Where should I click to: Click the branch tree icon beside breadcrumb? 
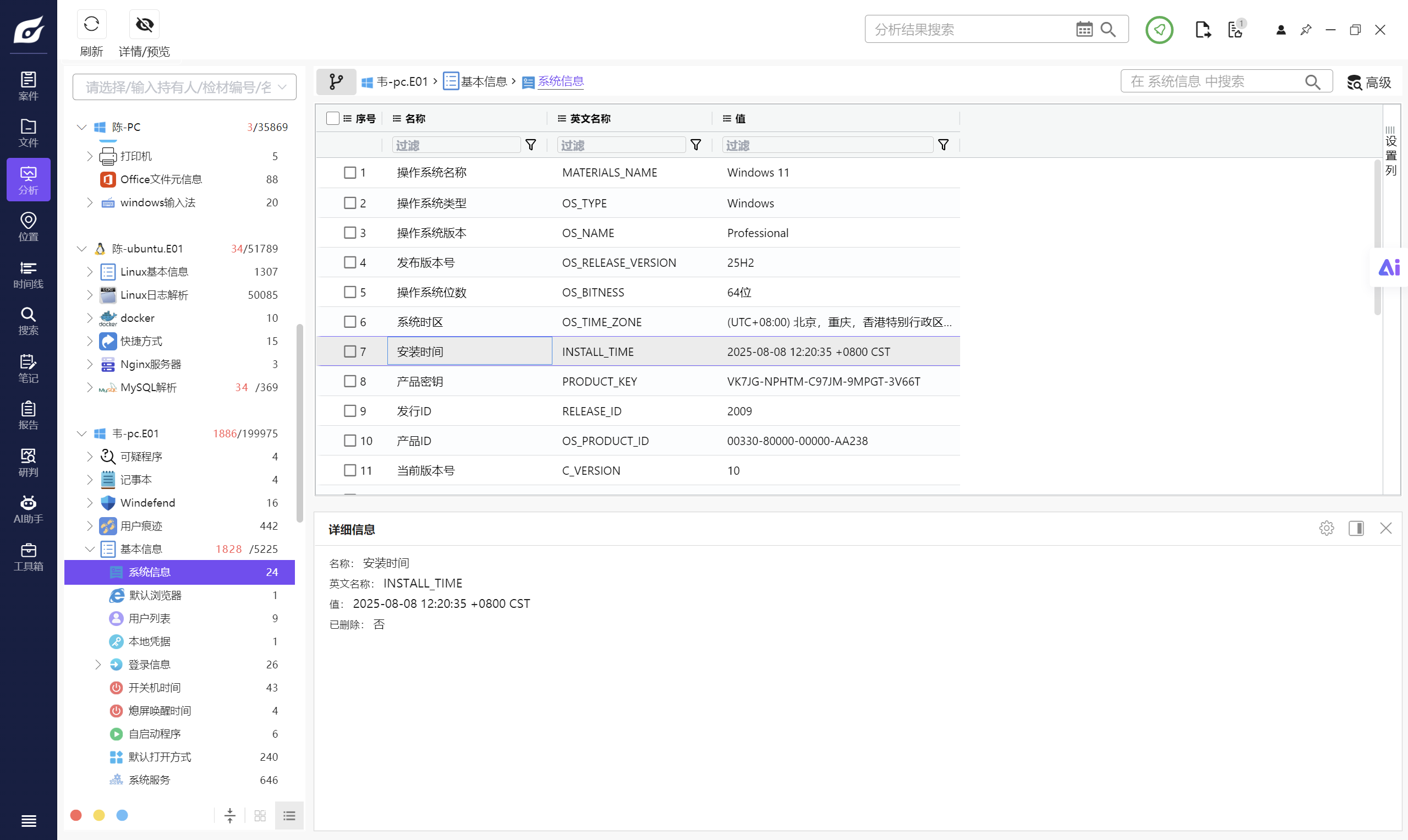tap(336, 81)
